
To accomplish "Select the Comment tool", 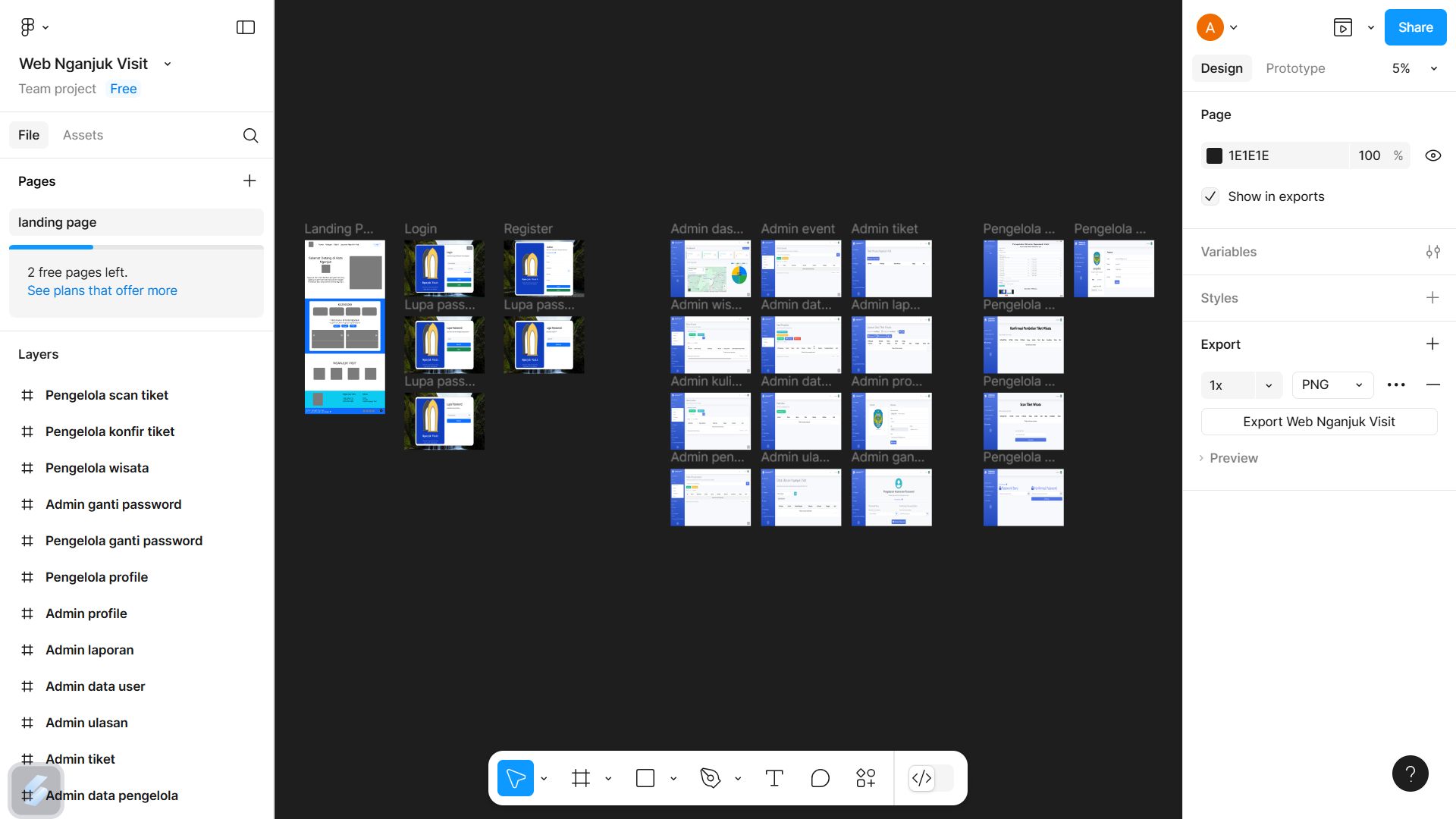I will (x=820, y=778).
